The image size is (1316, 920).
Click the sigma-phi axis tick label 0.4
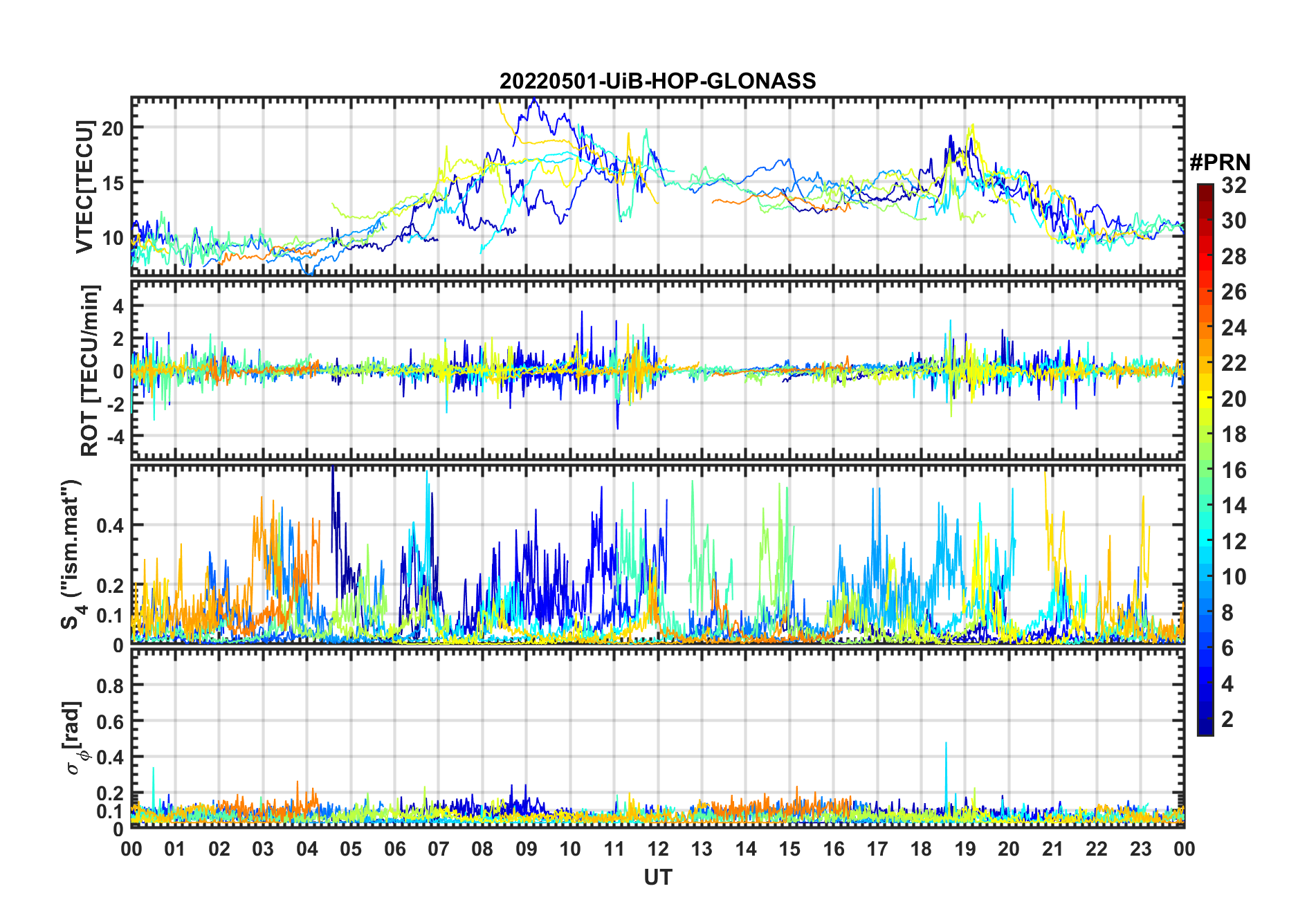point(110,757)
